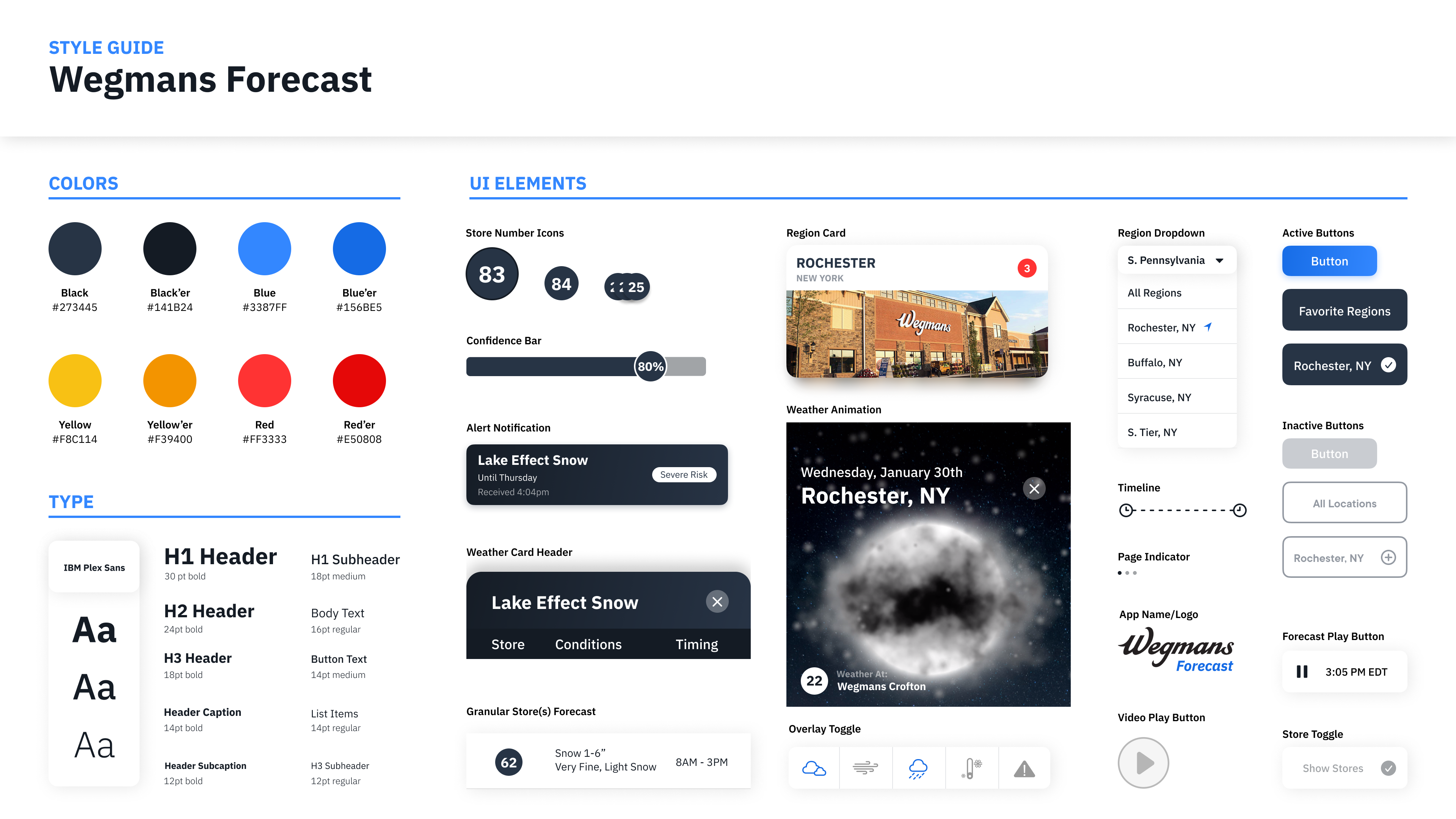Choose Buffalo, NY from the region list

pyautogui.click(x=1155, y=362)
